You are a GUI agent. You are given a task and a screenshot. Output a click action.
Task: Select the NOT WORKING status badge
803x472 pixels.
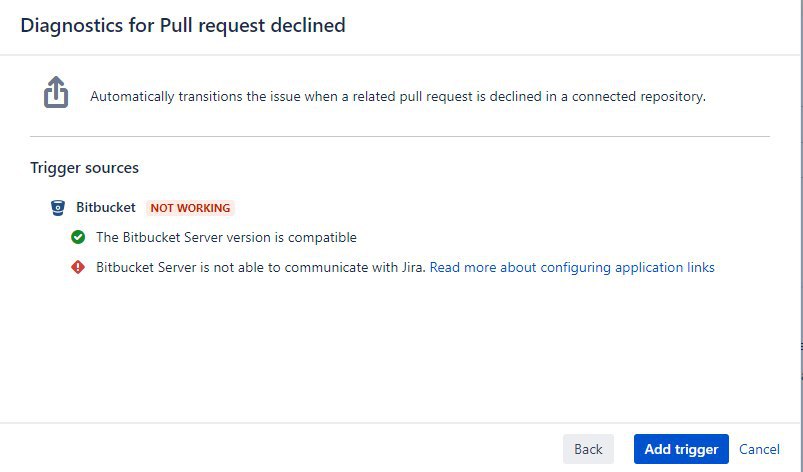190,208
